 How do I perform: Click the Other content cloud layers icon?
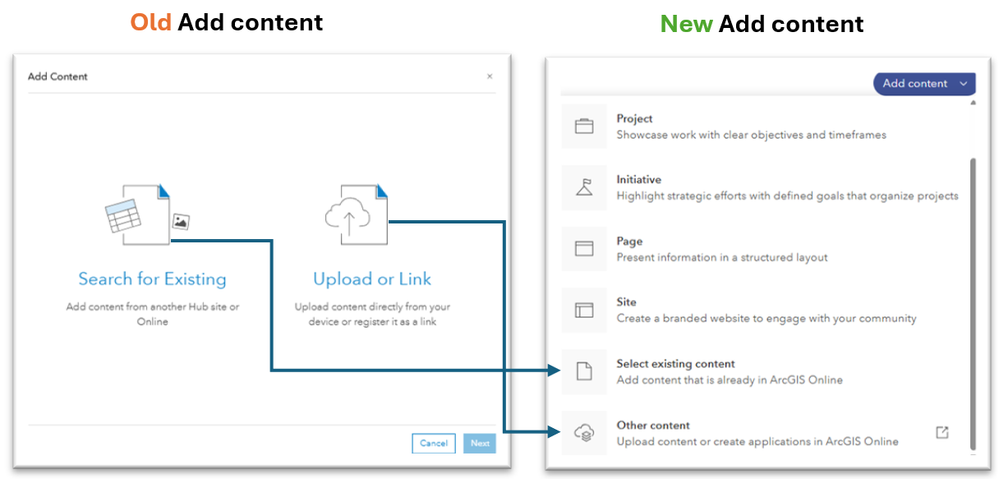[x=584, y=433]
